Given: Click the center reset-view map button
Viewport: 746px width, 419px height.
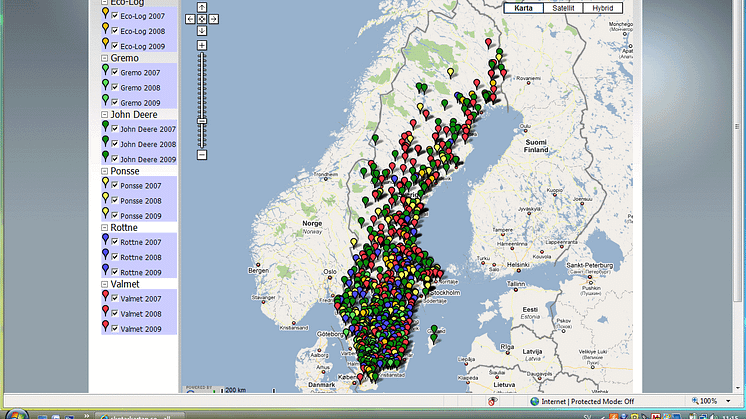Looking at the screenshot, I should coord(202,18).
